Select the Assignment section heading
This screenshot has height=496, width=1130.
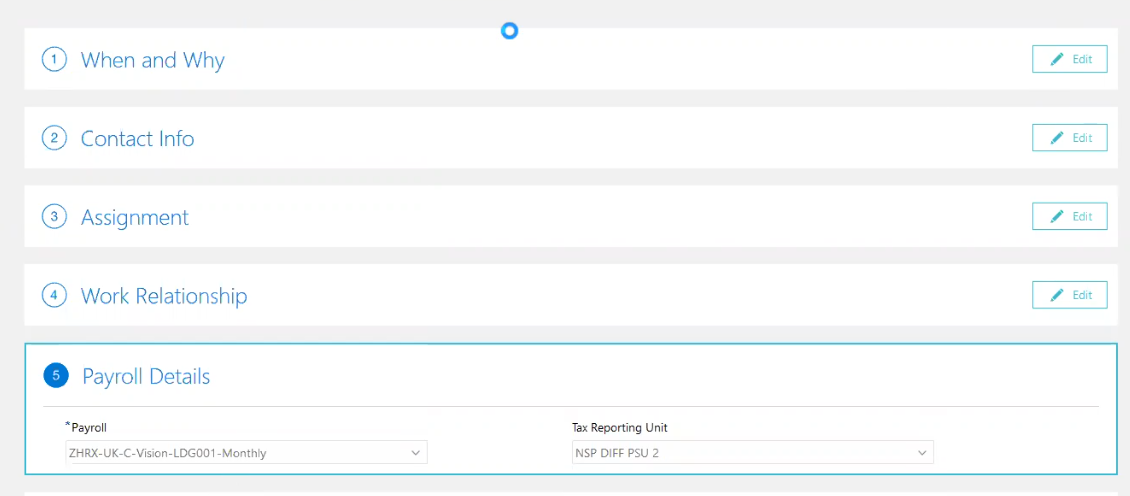[x=134, y=217]
